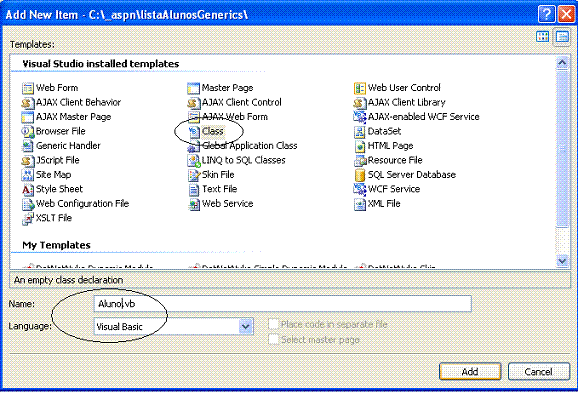Choose the Class template icon
The image size is (578, 394).
pyautogui.click(x=194, y=132)
